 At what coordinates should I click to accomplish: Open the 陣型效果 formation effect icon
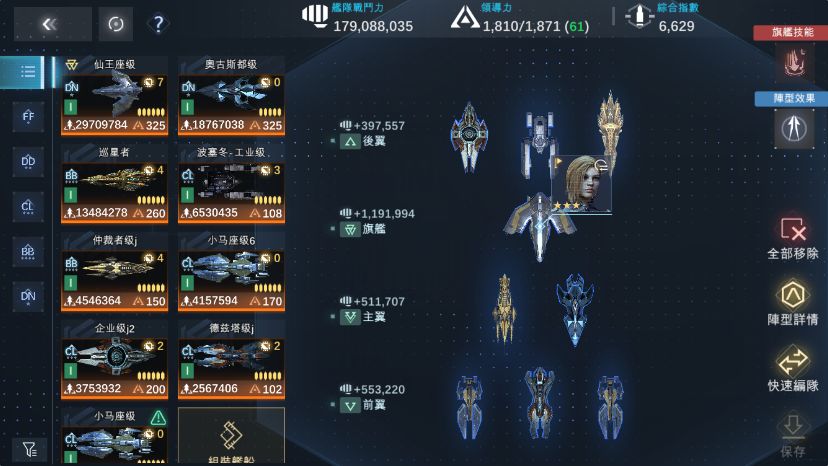(x=794, y=128)
